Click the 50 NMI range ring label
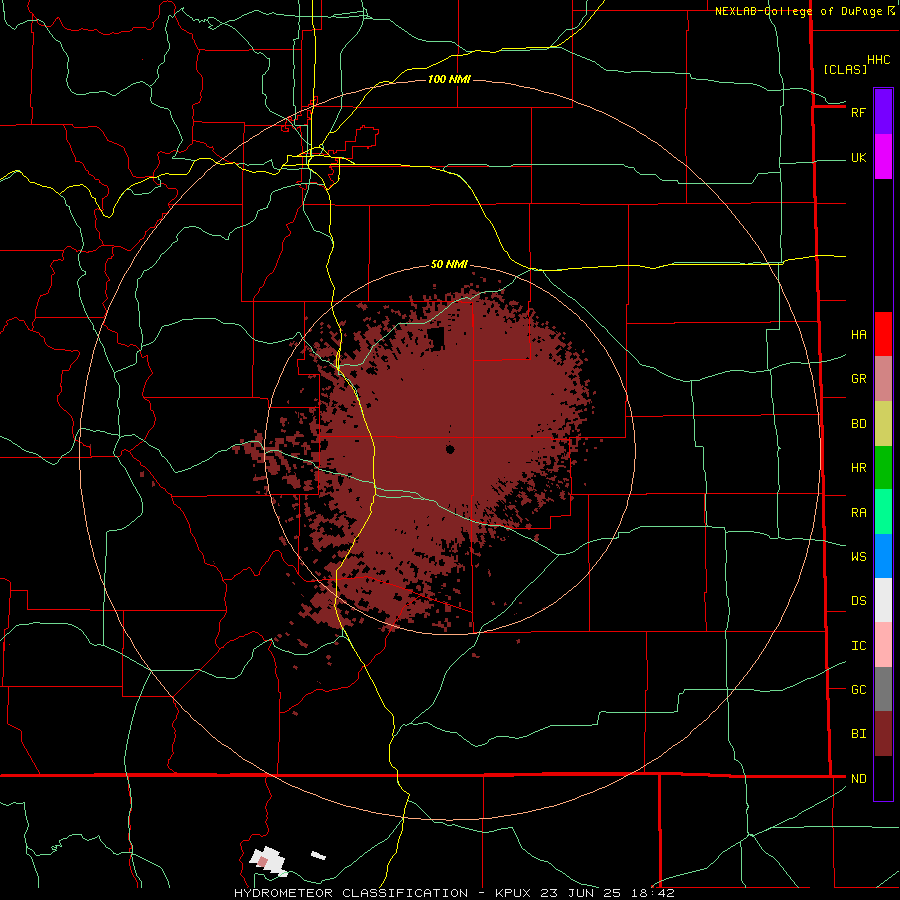The width and height of the screenshot is (900, 900). 449,264
